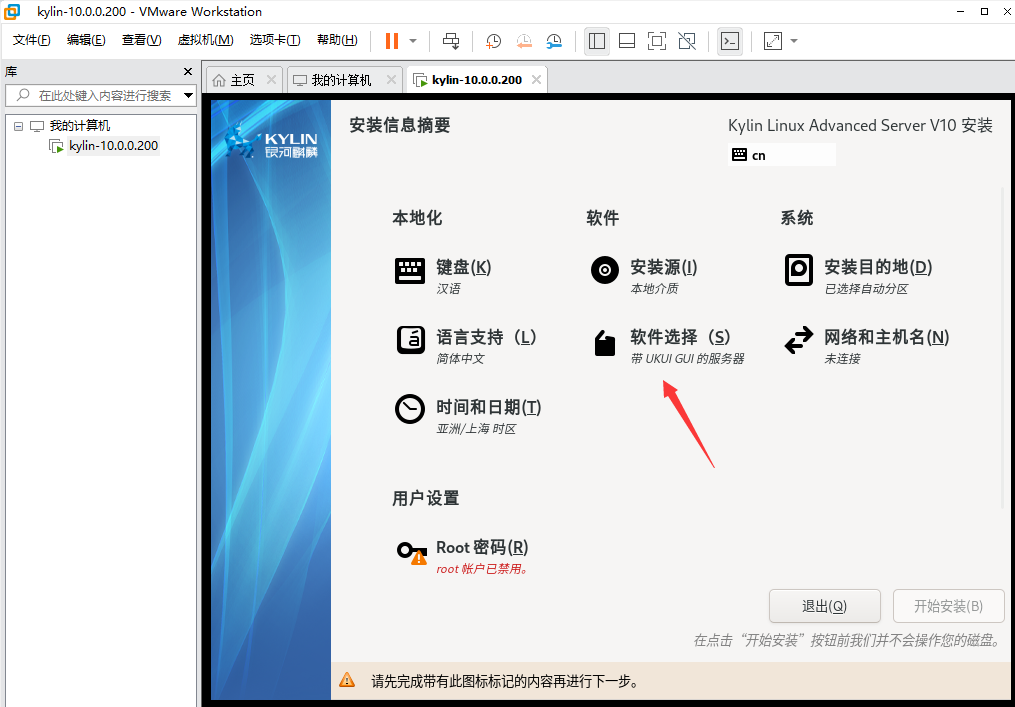Open 安装目的地(D) settings label
The width and height of the screenshot is (1015, 707).
coord(878,267)
